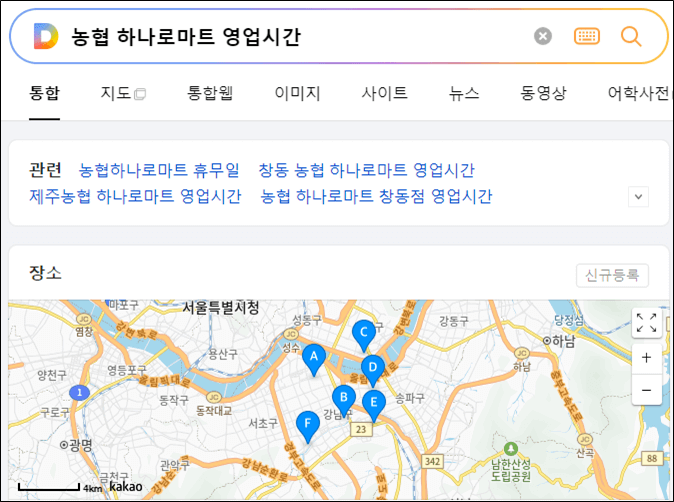The image size is (674, 502).
Task: Go to the 뉴스 tab
Action: click(x=464, y=93)
